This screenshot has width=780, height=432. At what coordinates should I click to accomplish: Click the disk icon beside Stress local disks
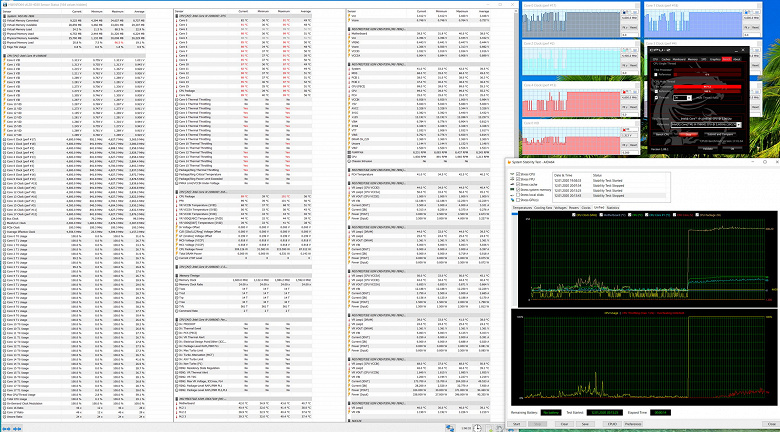tap(513, 195)
